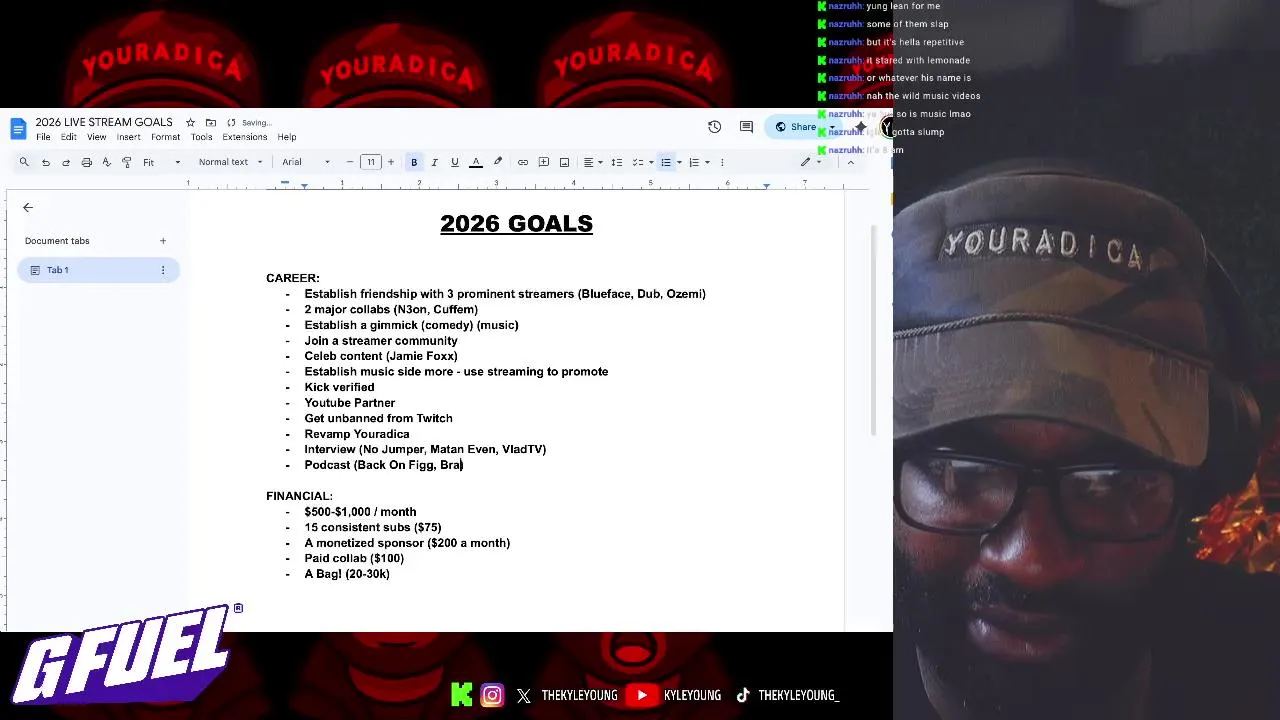
Task: Click the Revamp Youradica bullet
Action: coord(357,434)
